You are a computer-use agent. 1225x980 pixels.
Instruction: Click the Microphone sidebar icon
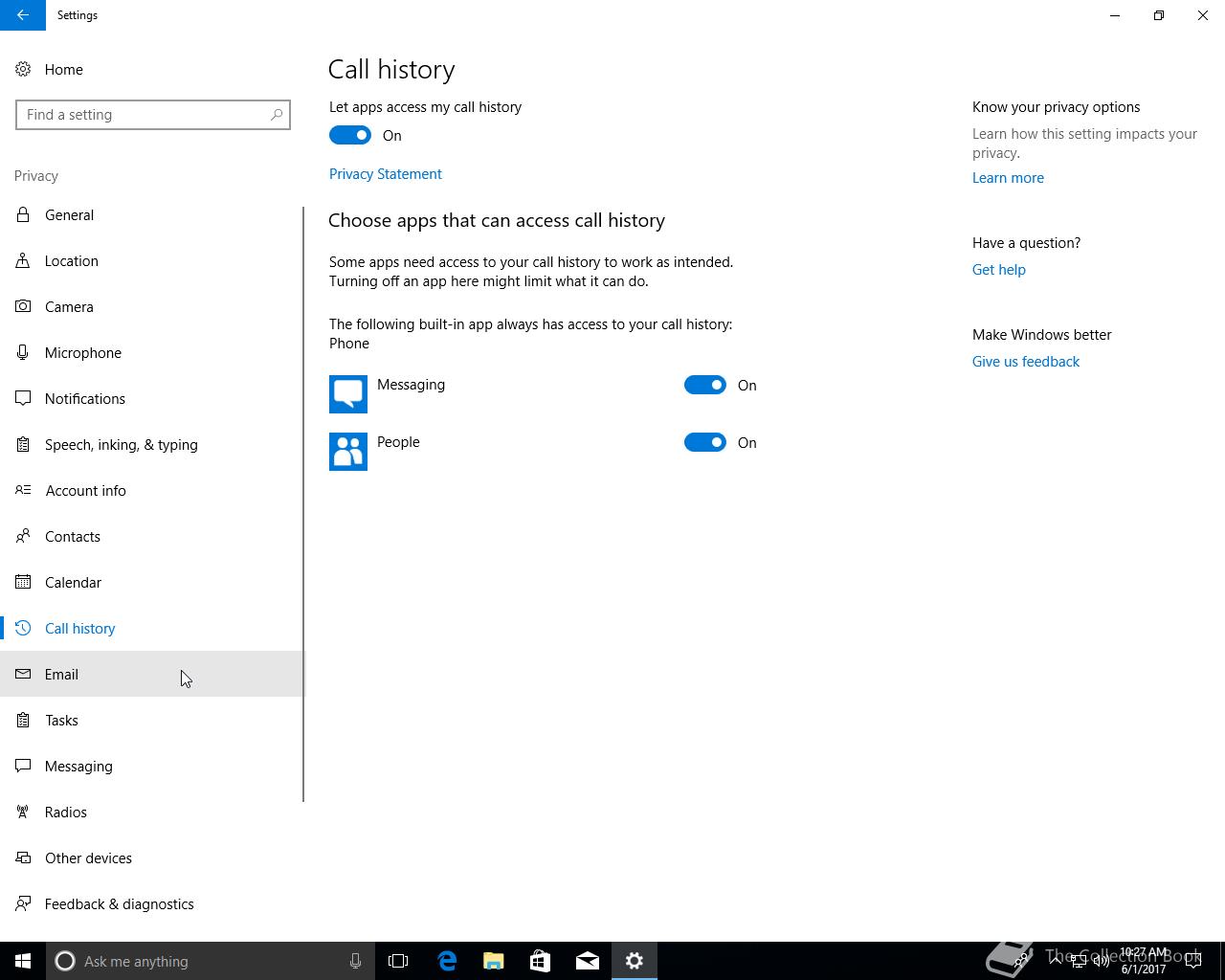tap(23, 352)
